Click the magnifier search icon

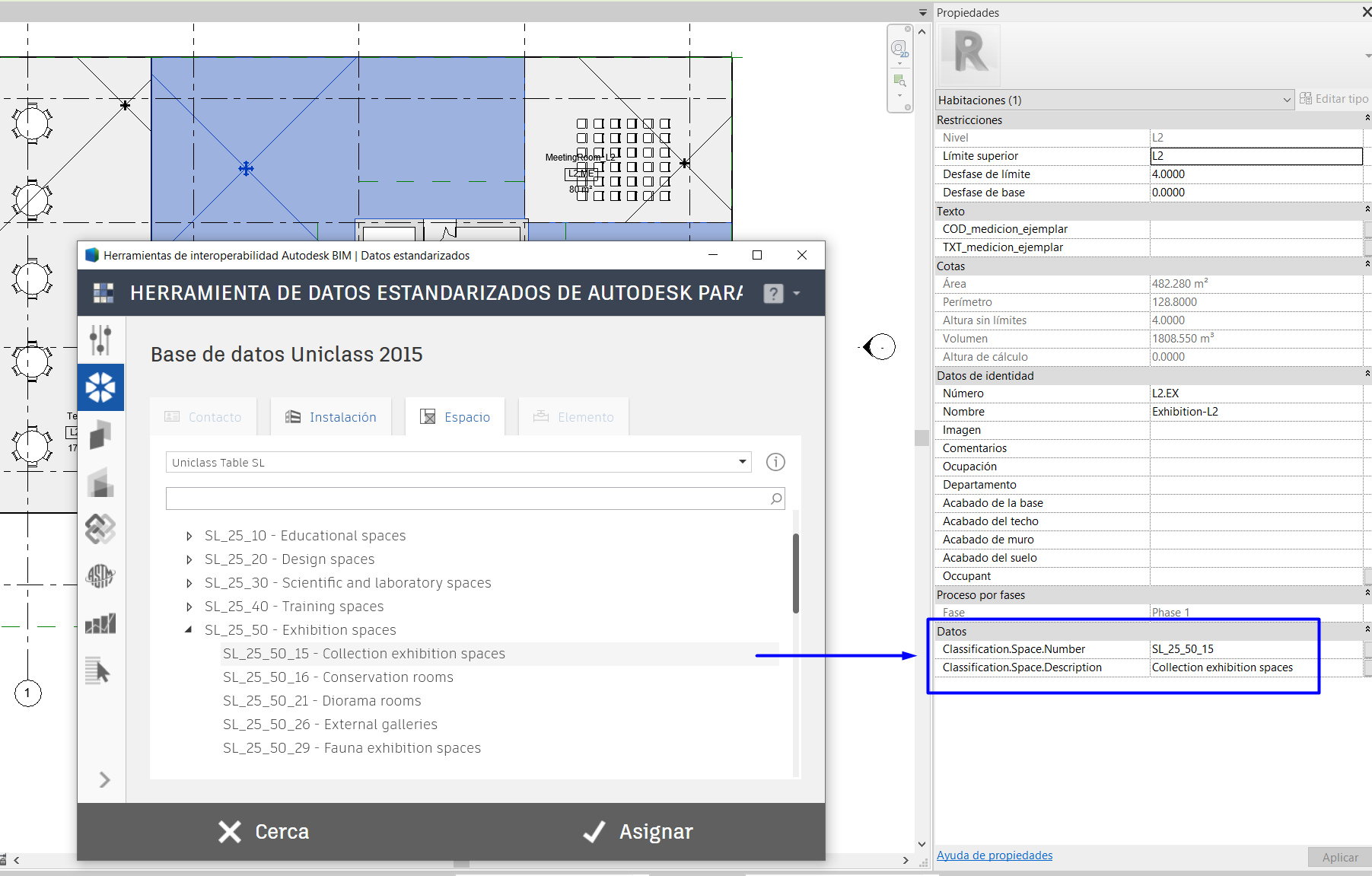(775, 499)
